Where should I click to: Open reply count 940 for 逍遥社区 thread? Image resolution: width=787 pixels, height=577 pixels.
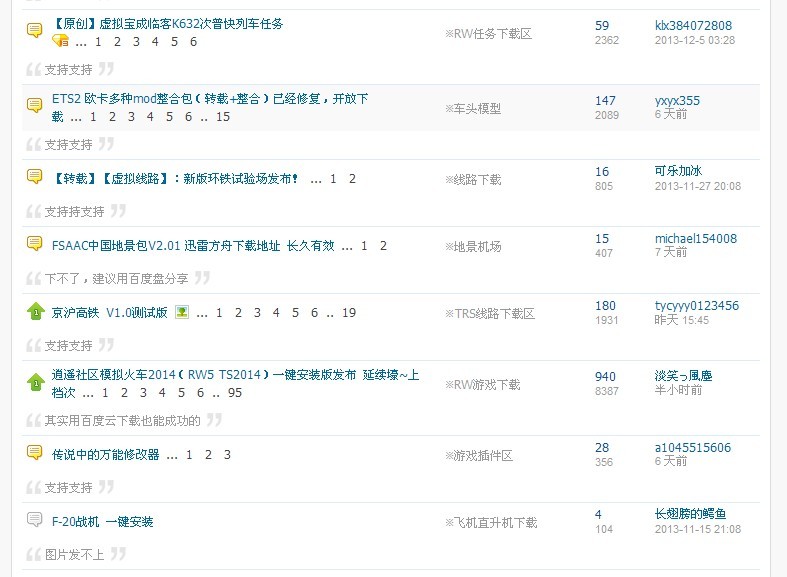[x=605, y=377]
